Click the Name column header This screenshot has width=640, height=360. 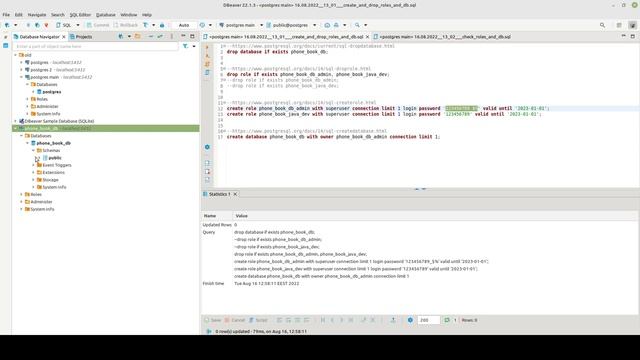210,216
